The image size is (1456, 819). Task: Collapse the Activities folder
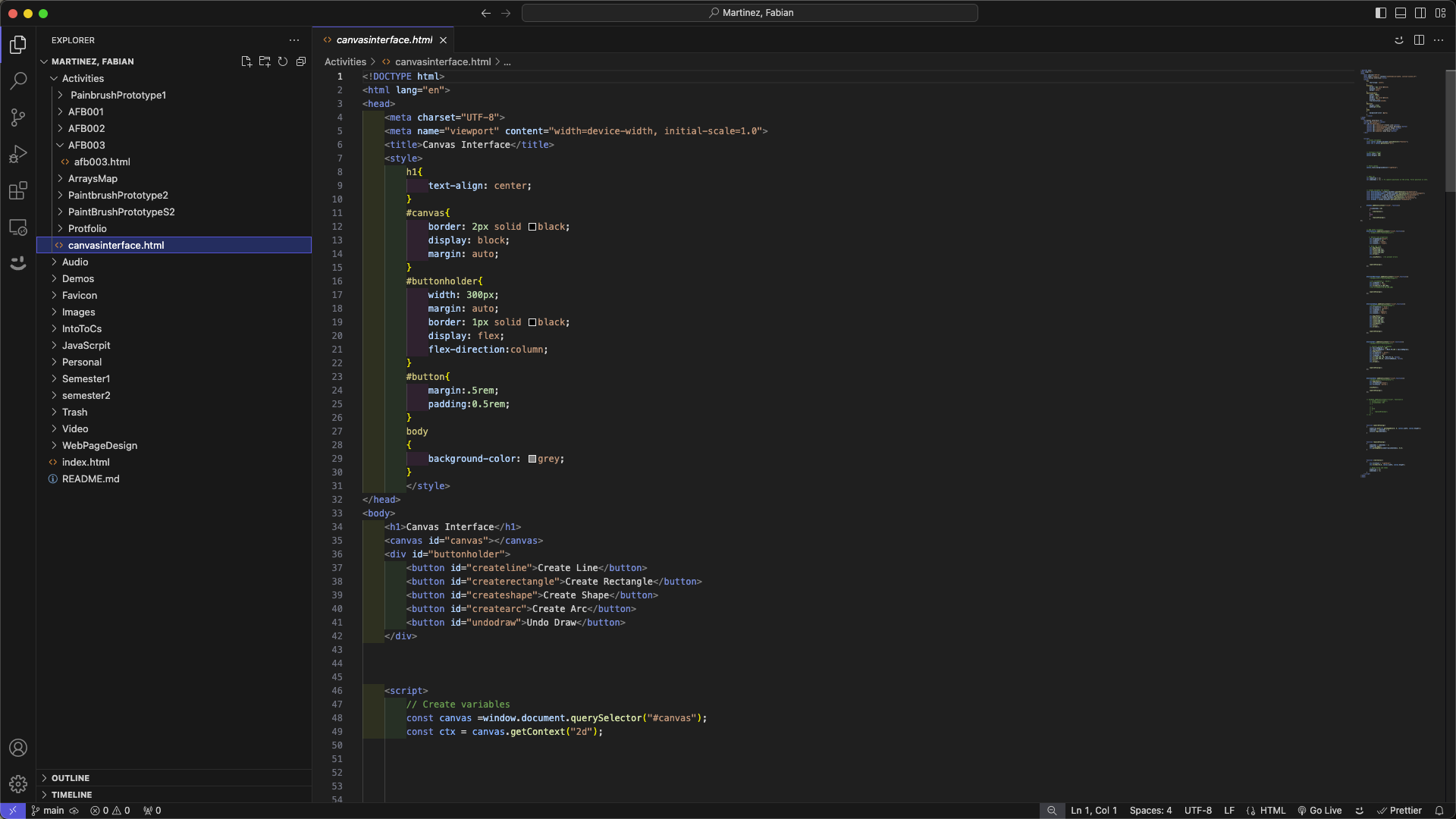click(x=174, y=78)
